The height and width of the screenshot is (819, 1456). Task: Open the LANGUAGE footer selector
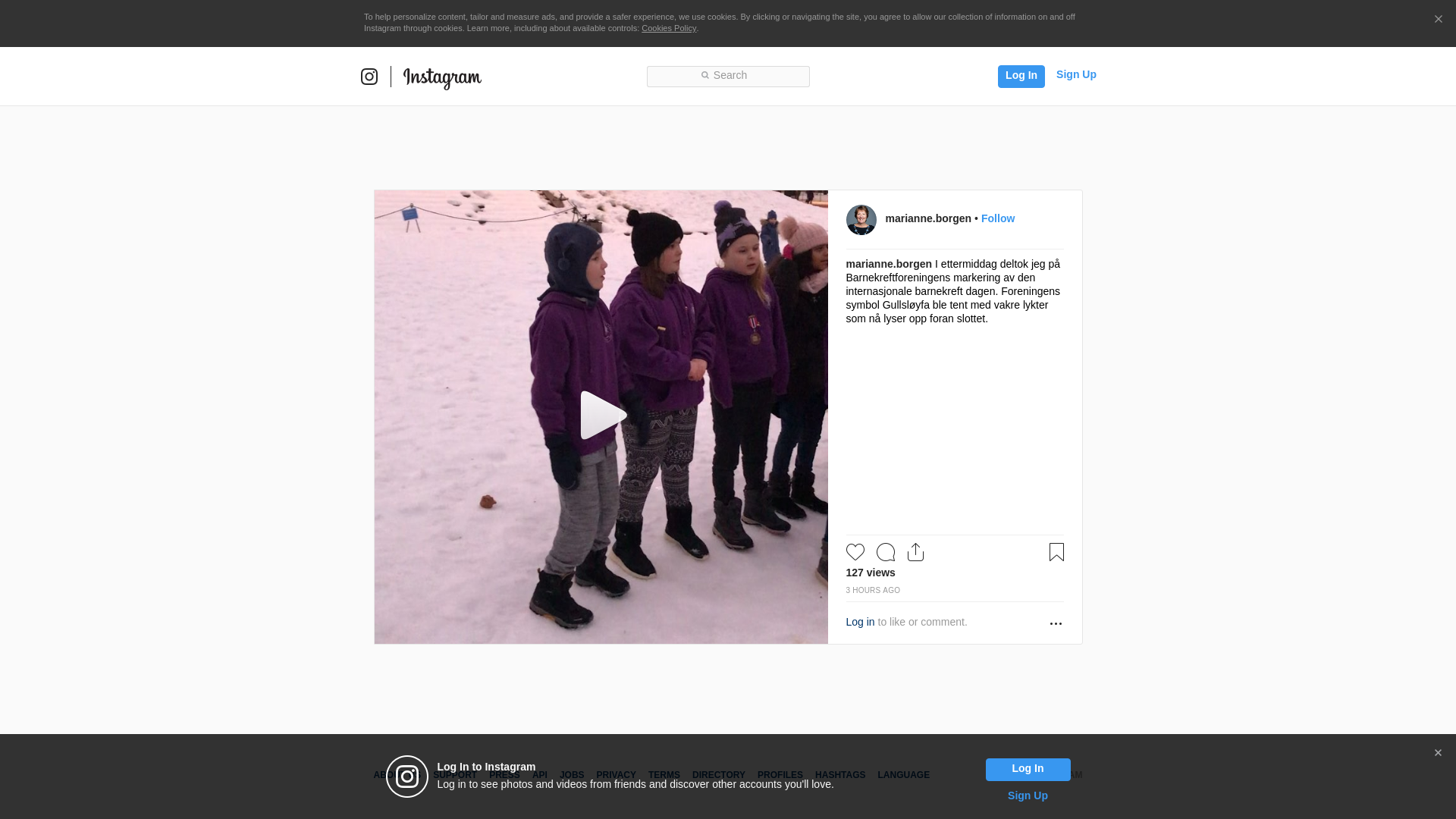pyautogui.click(x=904, y=775)
